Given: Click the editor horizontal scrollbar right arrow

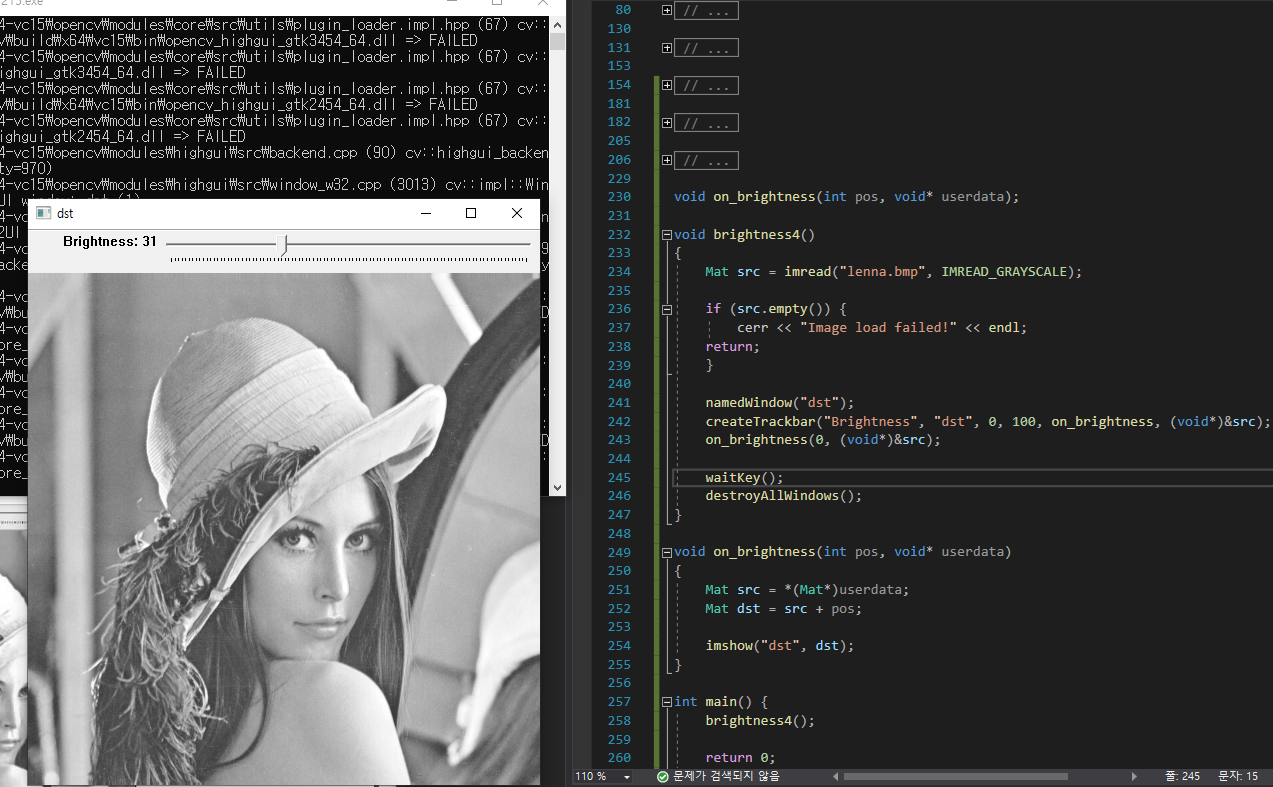Looking at the screenshot, I should pyautogui.click(x=1133, y=776).
